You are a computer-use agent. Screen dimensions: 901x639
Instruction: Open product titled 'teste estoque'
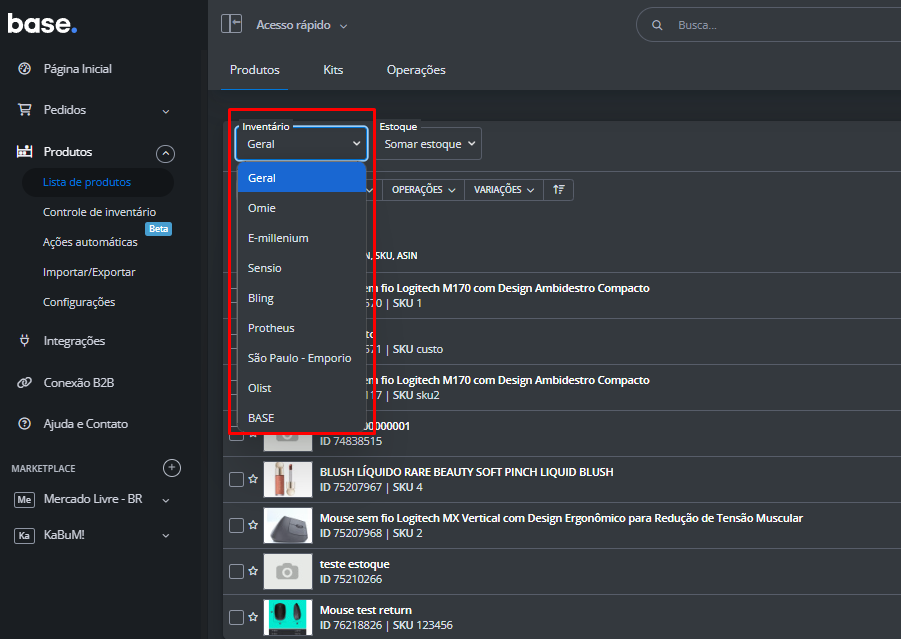pyautogui.click(x=355, y=564)
